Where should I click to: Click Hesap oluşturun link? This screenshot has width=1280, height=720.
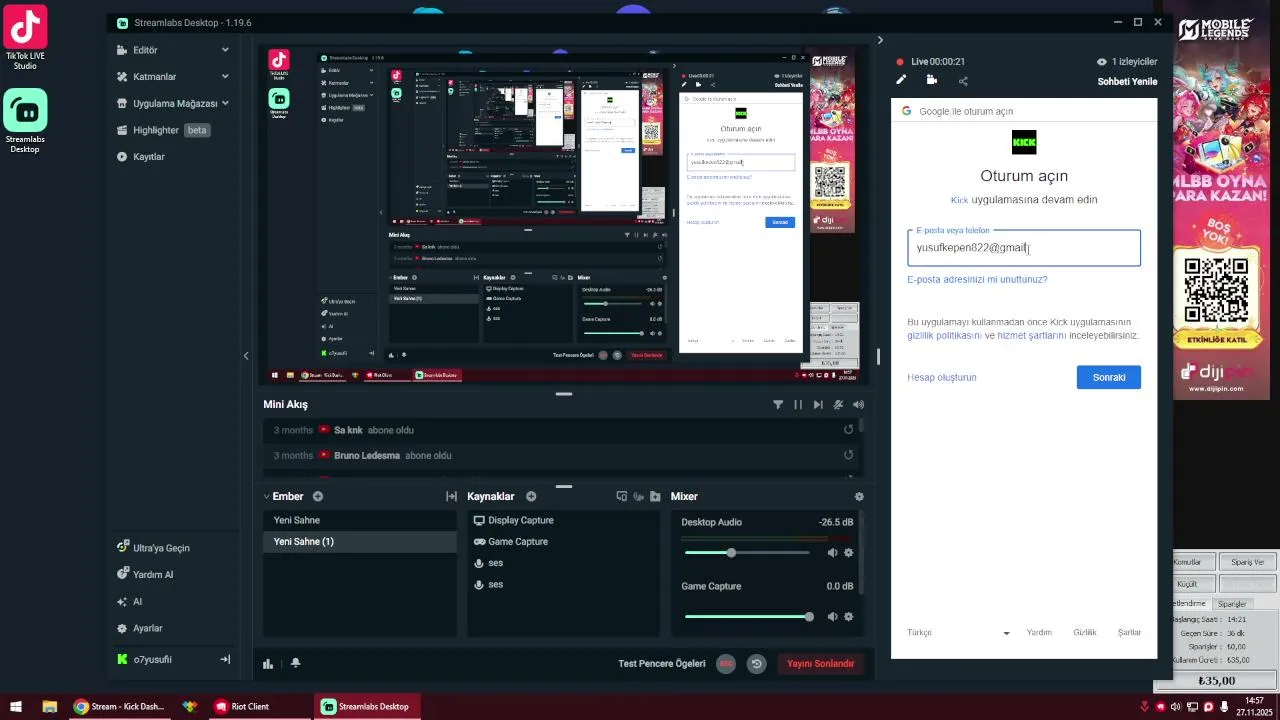click(942, 377)
